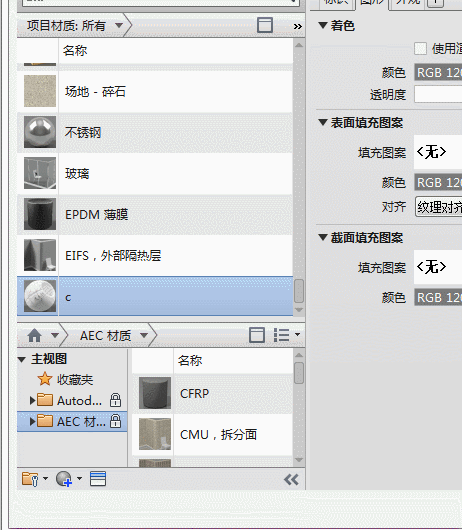This screenshot has width=462, height=530.
Task: Open the asset browser icon
Action: 98,479
